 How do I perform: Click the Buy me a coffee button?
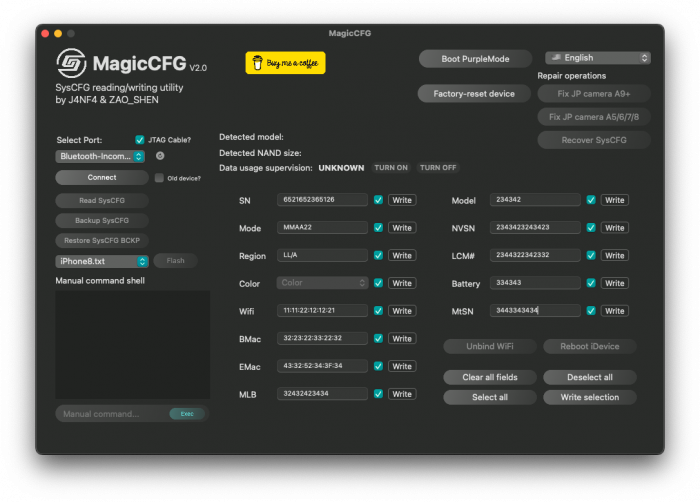coord(285,63)
